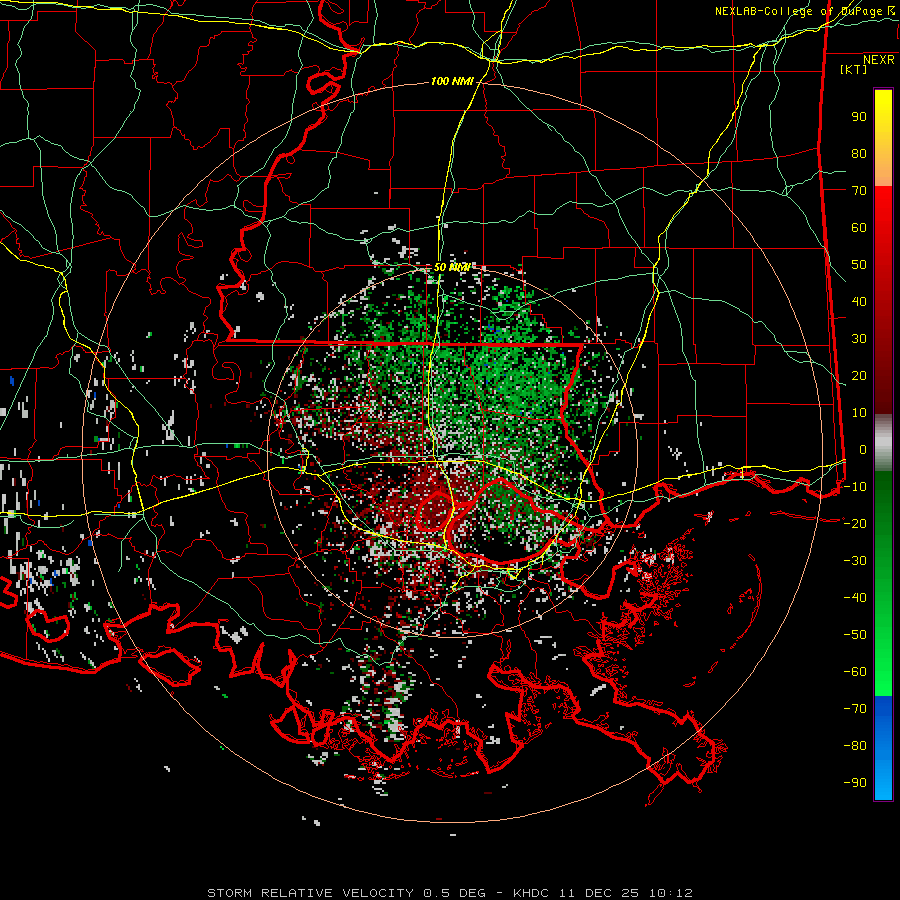Click the 70 value on the velocity scale
This screenshot has height=900, width=900.
tap(859, 191)
